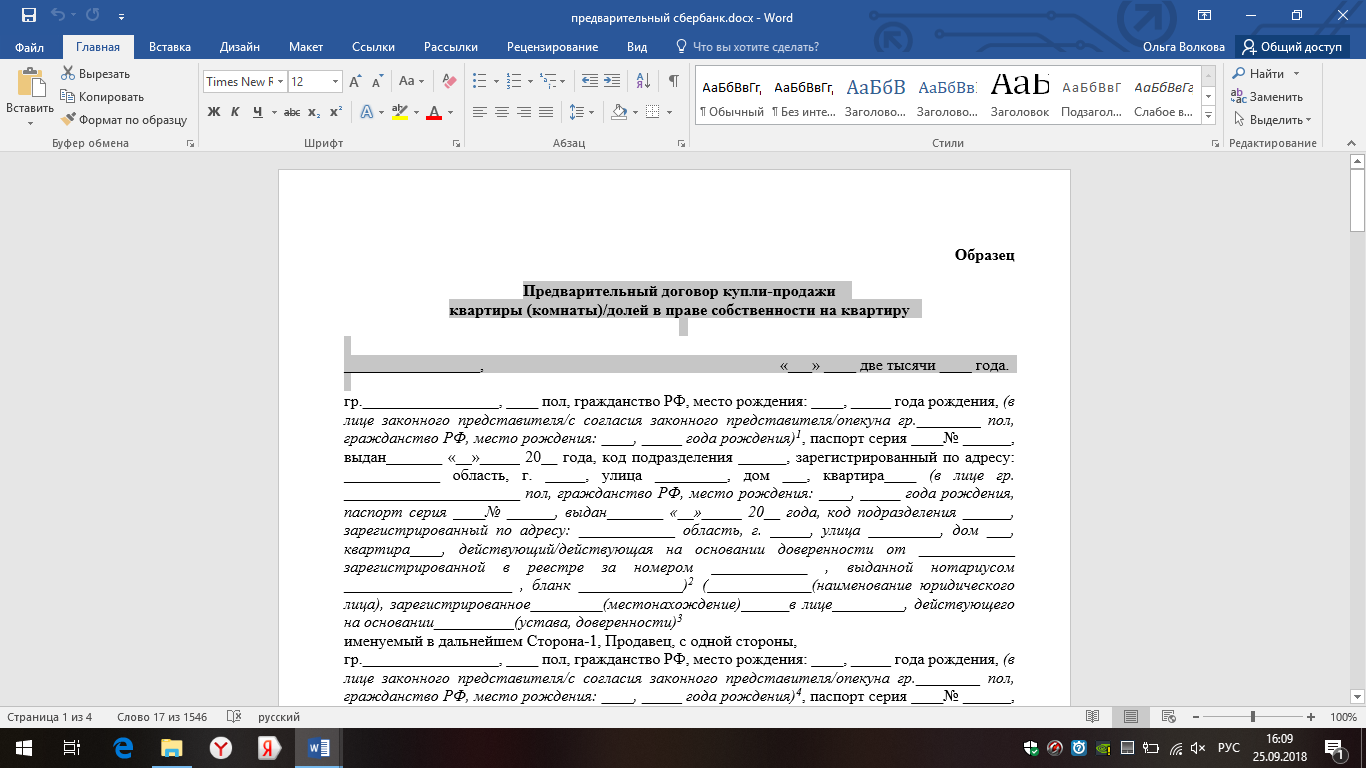Click the Cut scissors icon
Image resolution: width=1366 pixels, height=768 pixels.
tap(69, 74)
